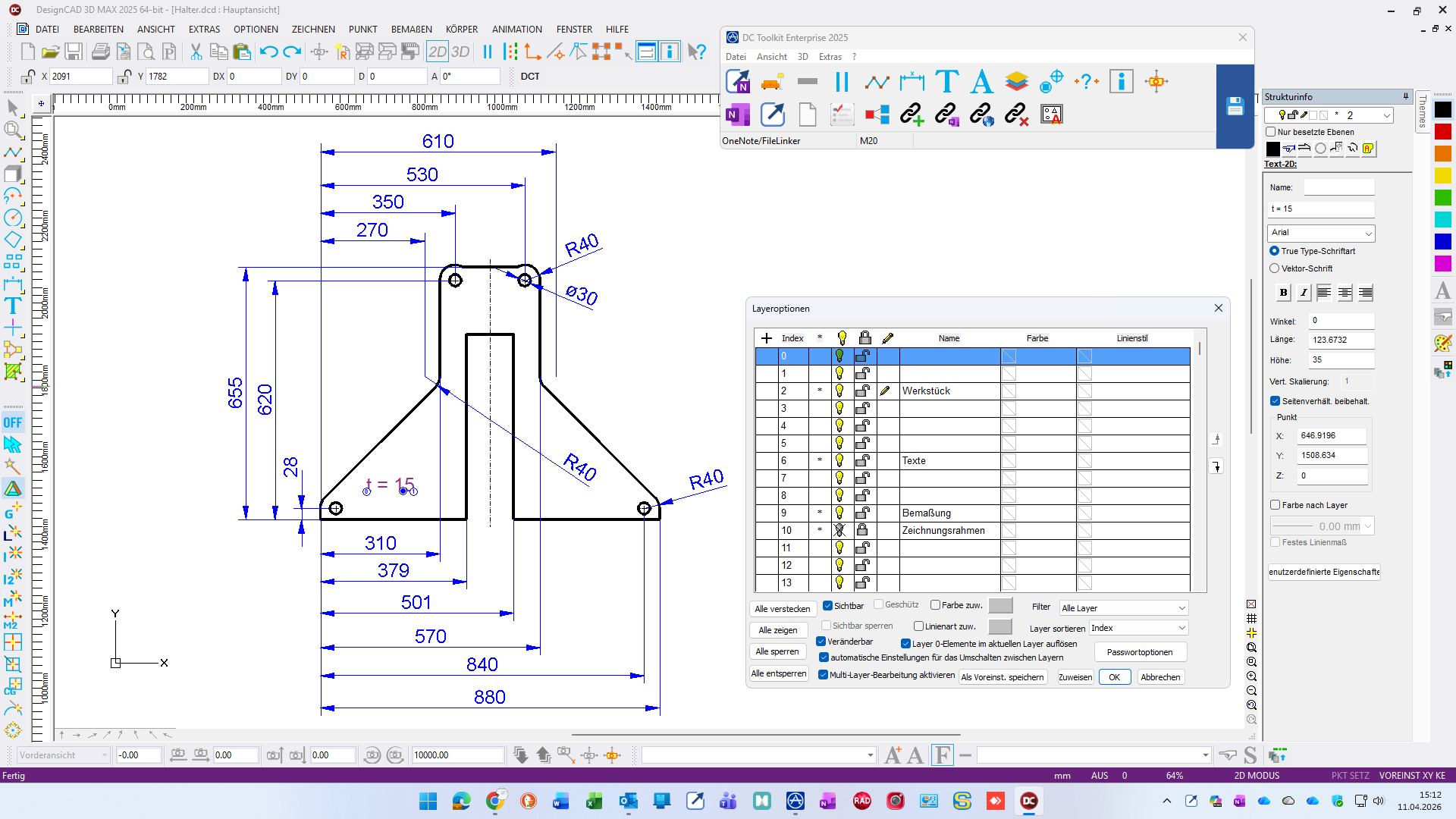
Task: Enable Nur besetzte Ebenen checkbox
Action: [1271, 132]
